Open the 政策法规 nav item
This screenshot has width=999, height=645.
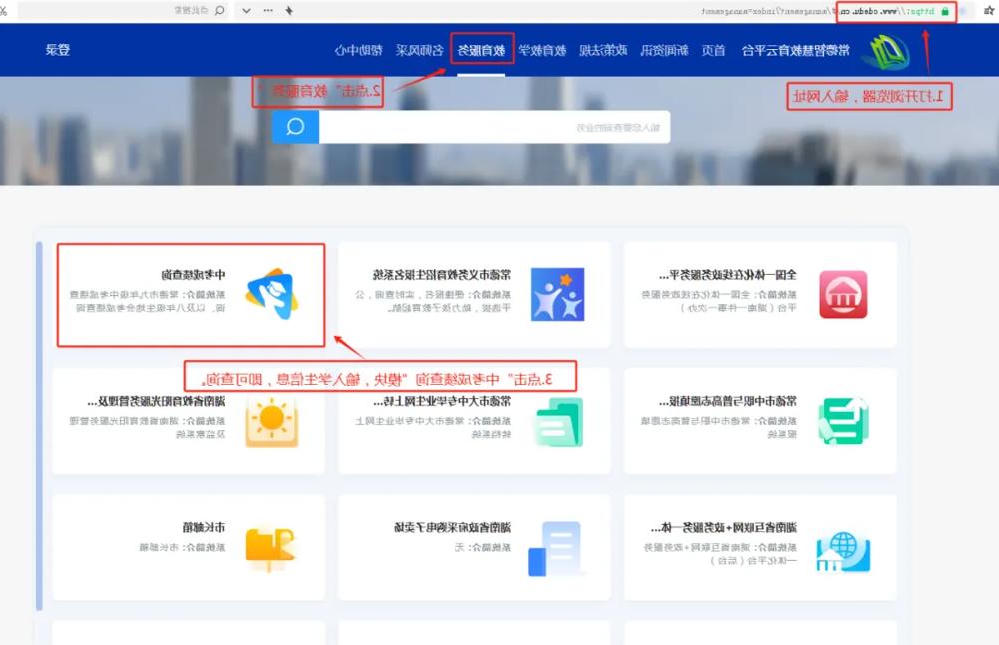tap(603, 50)
